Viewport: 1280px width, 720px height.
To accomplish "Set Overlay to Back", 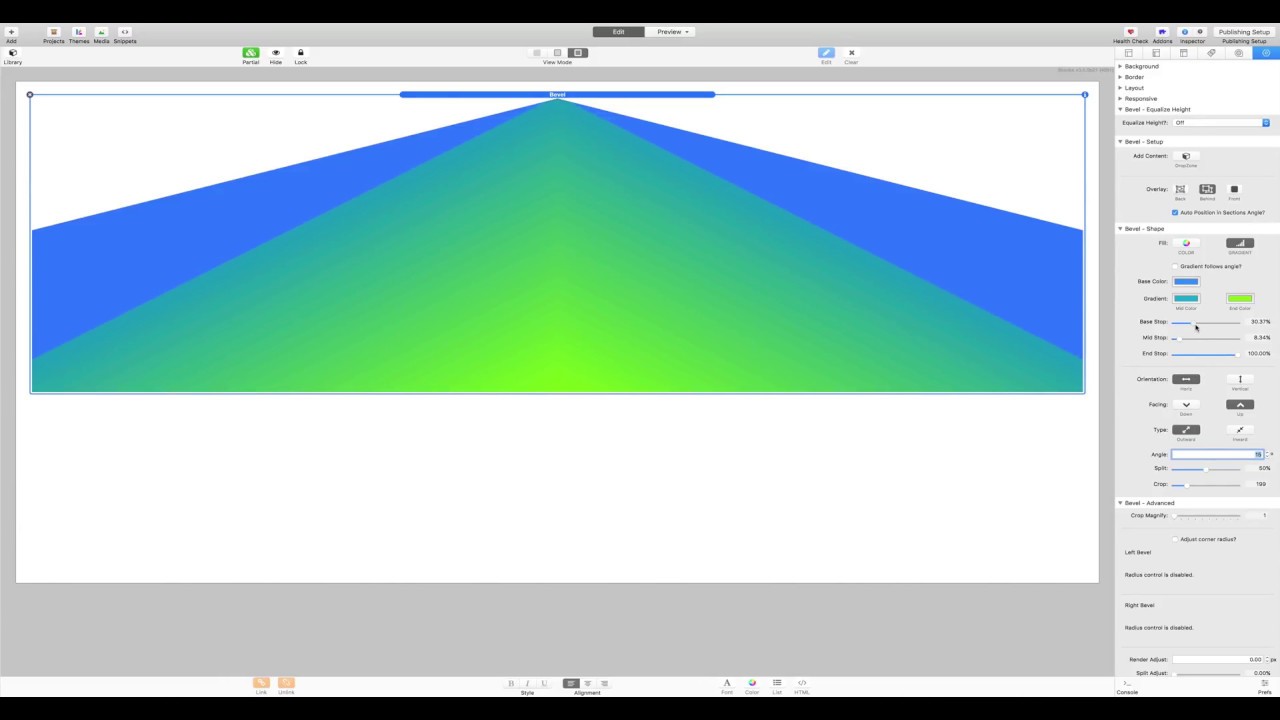I will point(1180,189).
